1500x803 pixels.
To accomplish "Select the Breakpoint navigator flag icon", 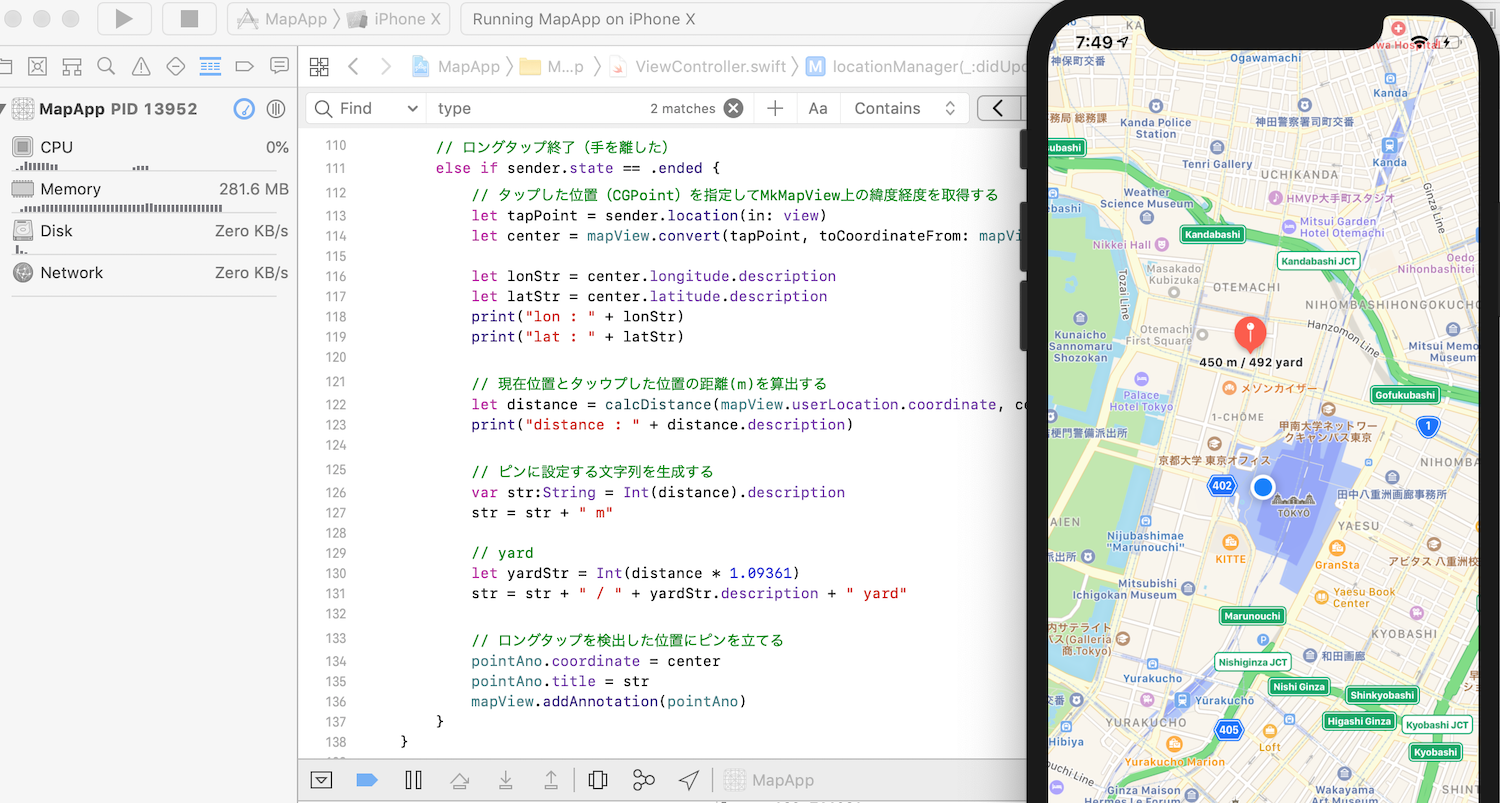I will pyautogui.click(x=243, y=66).
